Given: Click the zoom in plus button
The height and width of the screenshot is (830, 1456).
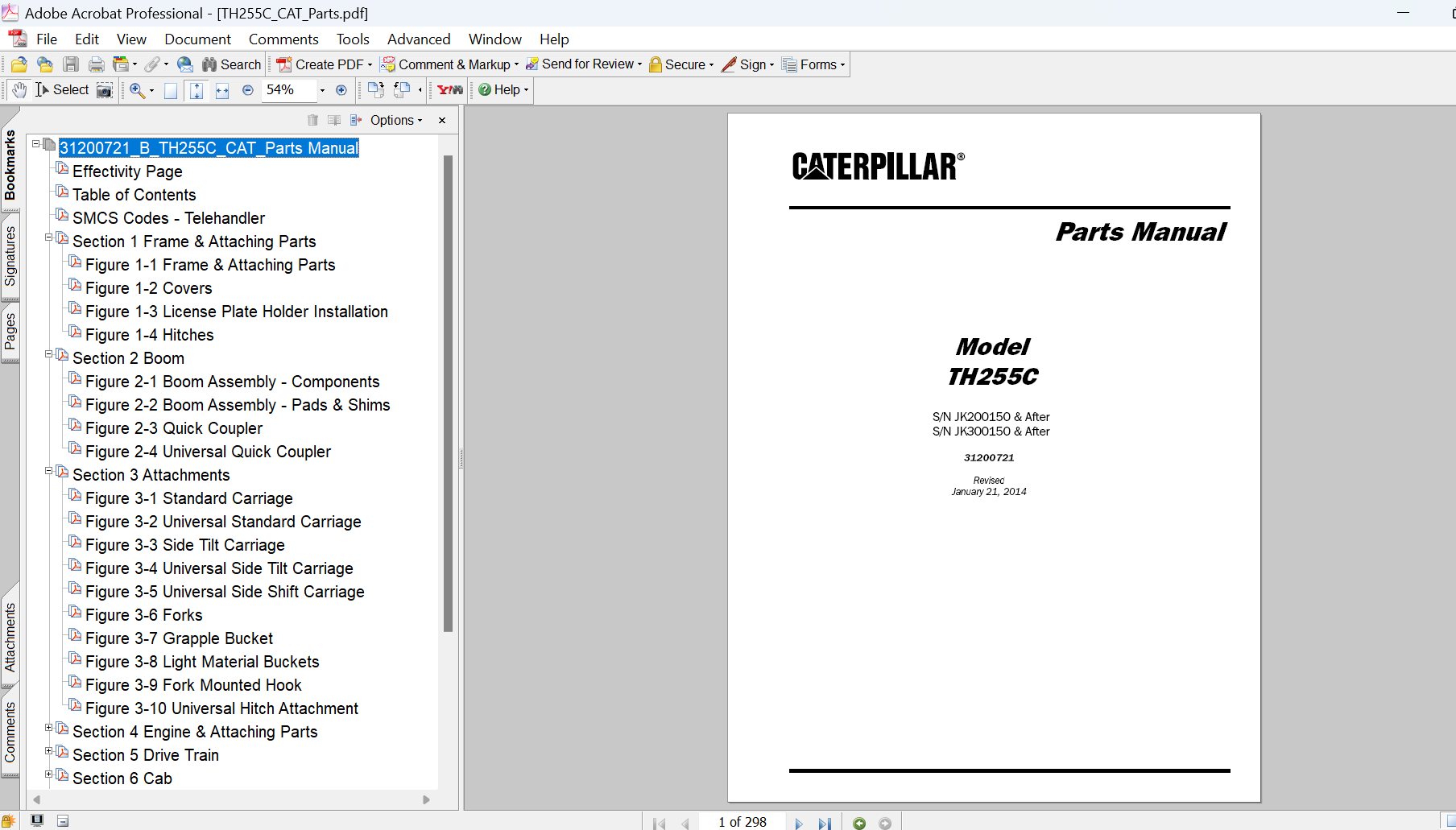Looking at the screenshot, I should 341,90.
